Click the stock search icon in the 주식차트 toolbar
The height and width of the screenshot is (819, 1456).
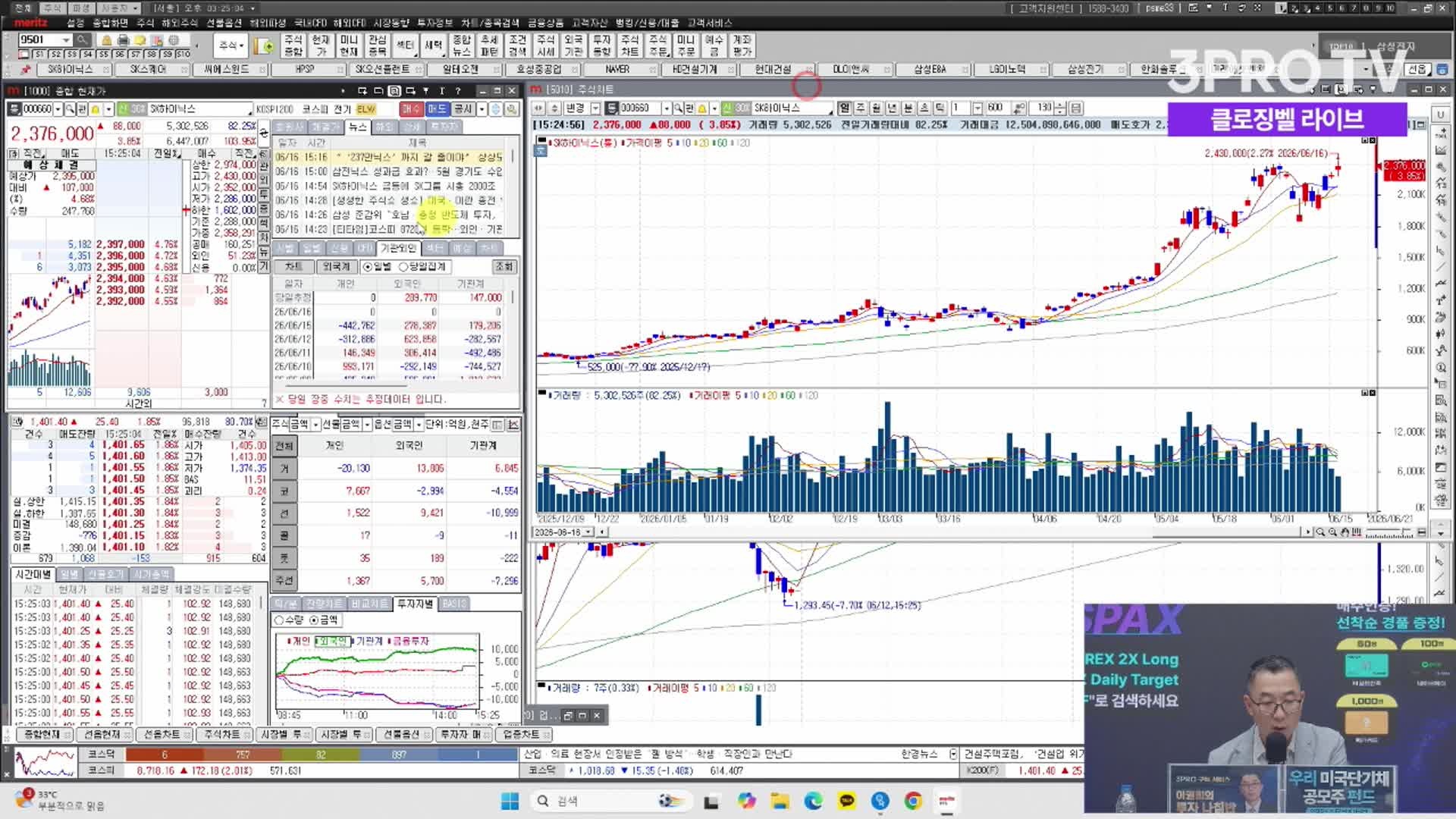tap(679, 108)
